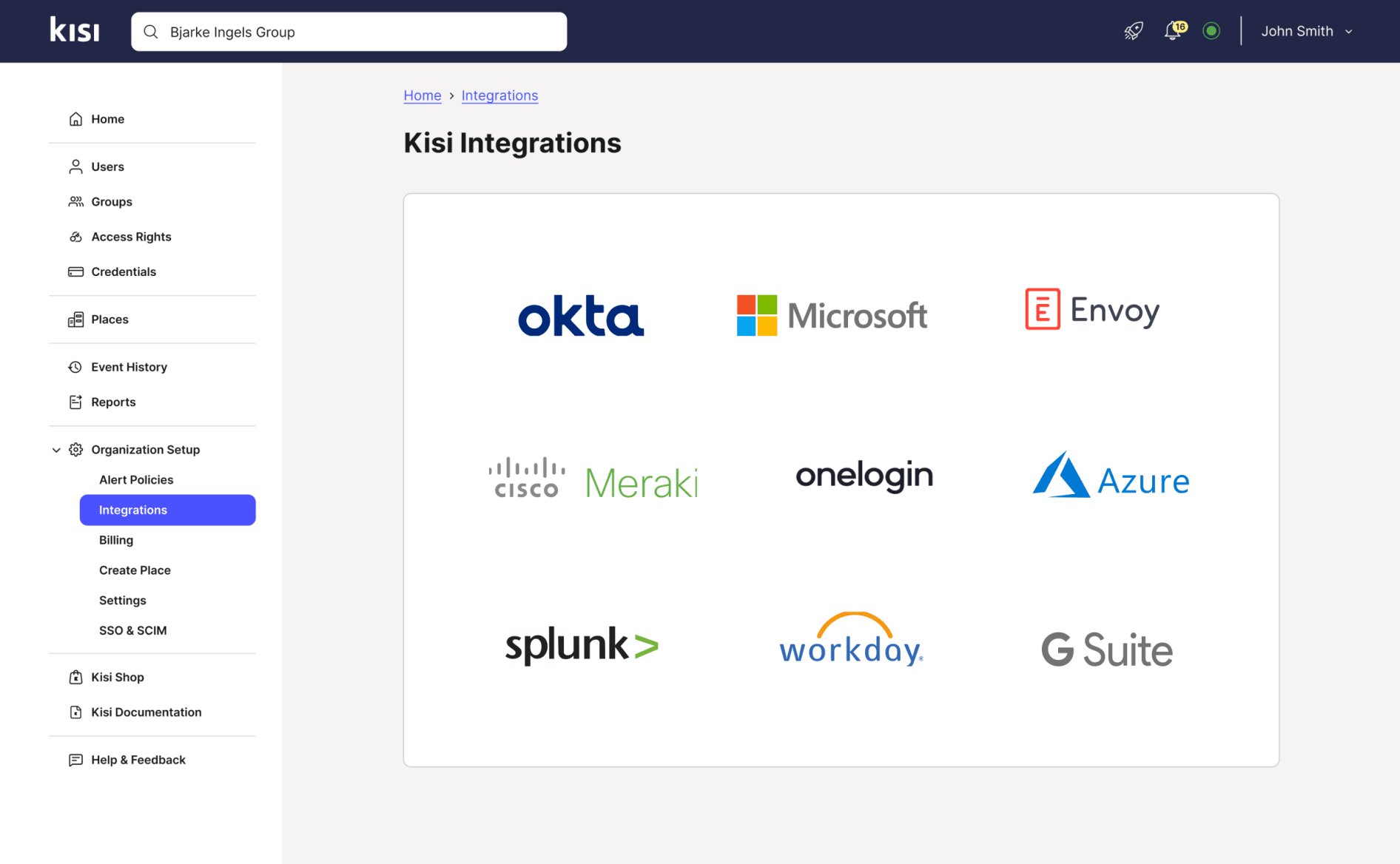Open the notifications bell
The height and width of the screenshot is (864, 1400).
(x=1173, y=31)
